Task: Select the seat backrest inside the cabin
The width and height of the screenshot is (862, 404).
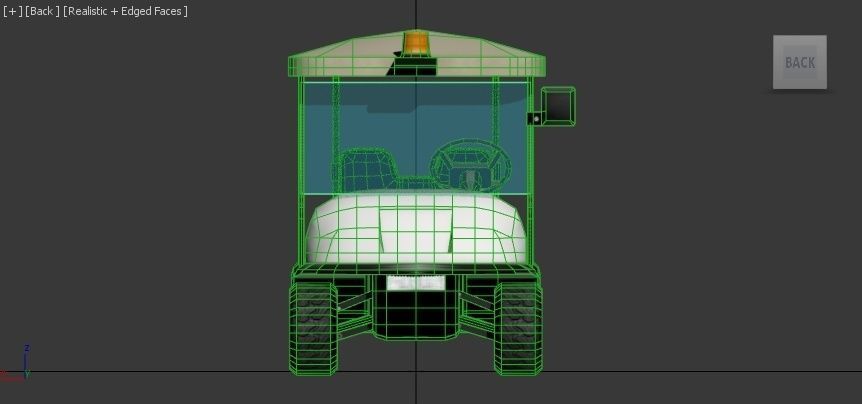Action: tap(367, 169)
